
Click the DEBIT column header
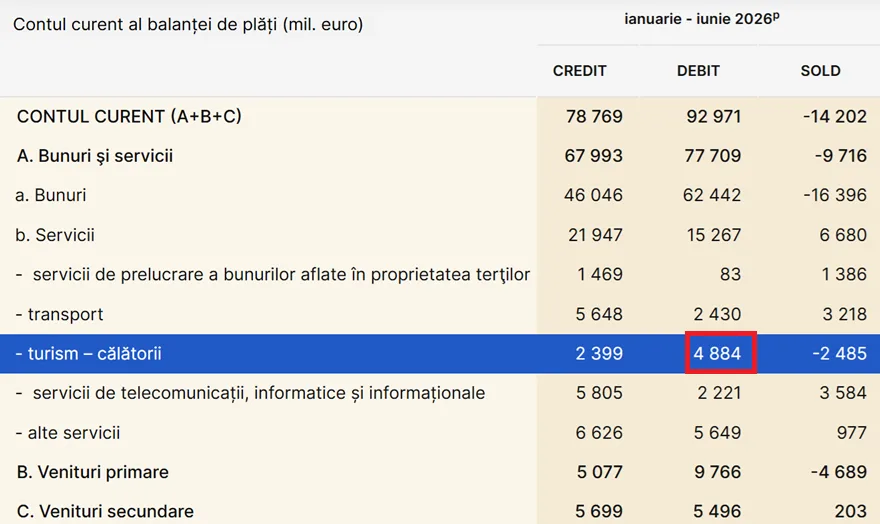tap(698, 71)
